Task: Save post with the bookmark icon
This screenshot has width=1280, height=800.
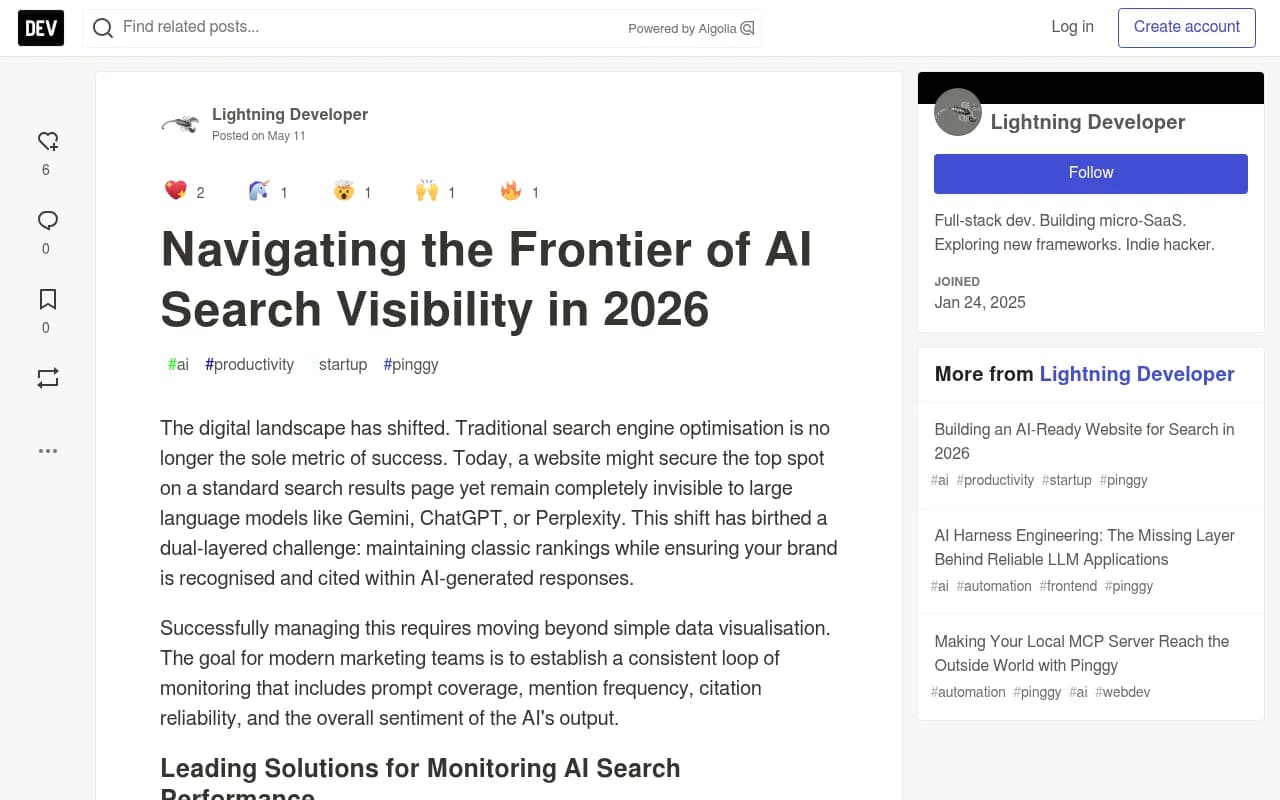Action: pos(48,299)
